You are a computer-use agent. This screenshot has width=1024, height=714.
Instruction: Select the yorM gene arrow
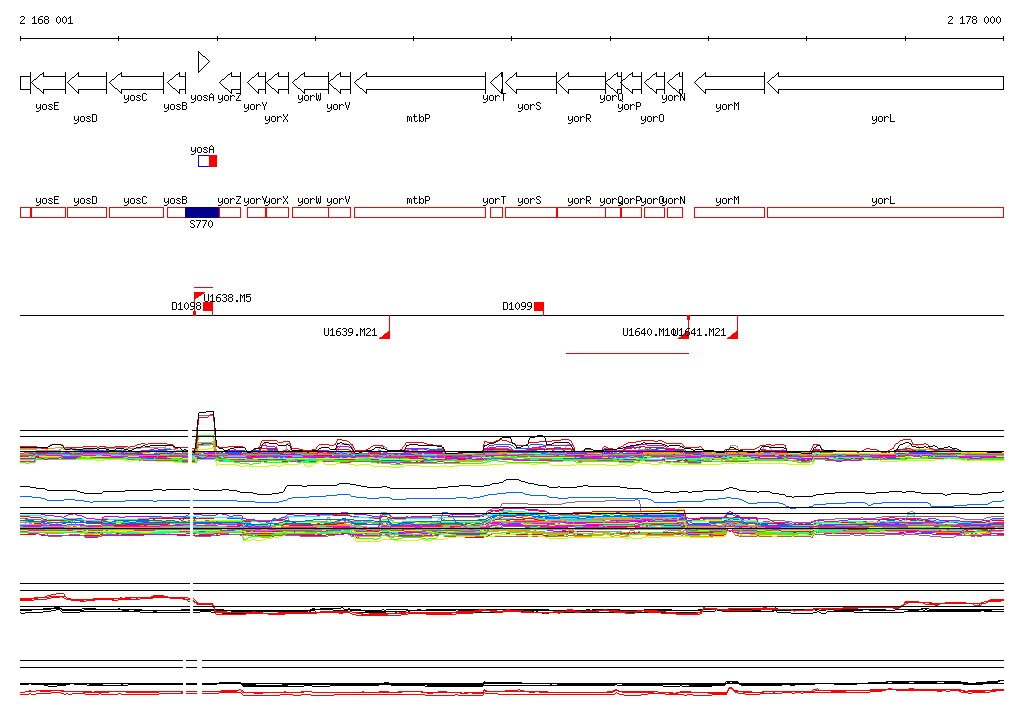(729, 82)
